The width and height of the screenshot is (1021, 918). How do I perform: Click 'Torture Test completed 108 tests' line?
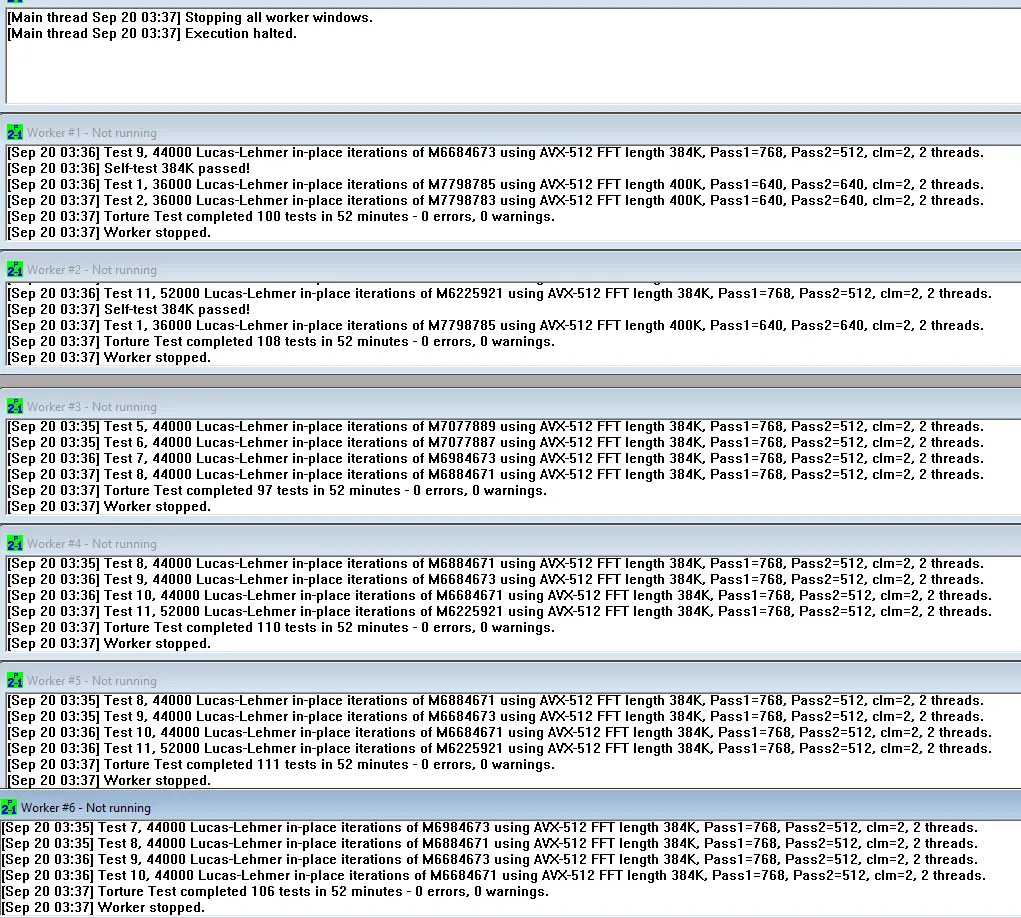[x=281, y=341]
